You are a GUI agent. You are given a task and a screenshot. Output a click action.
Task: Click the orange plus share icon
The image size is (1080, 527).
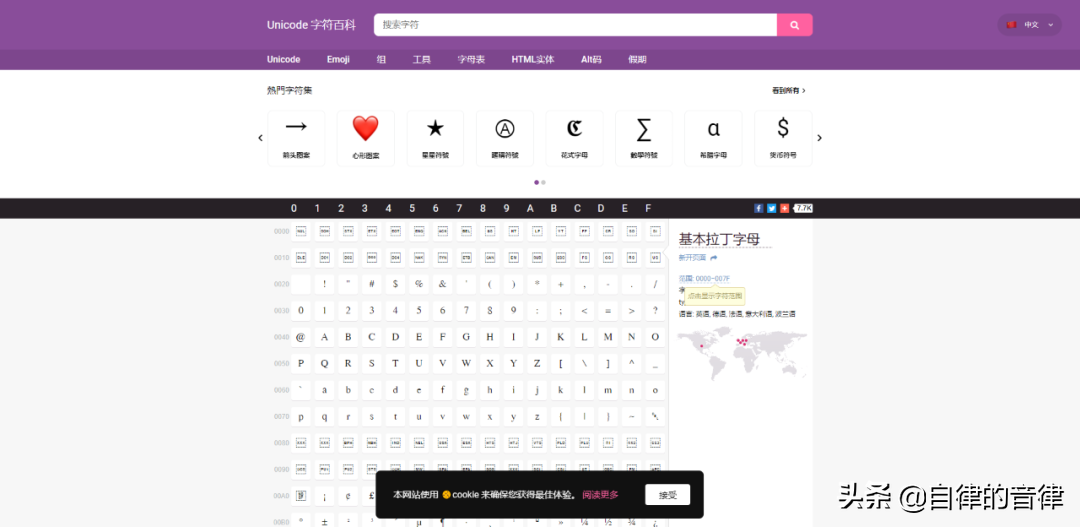point(785,208)
